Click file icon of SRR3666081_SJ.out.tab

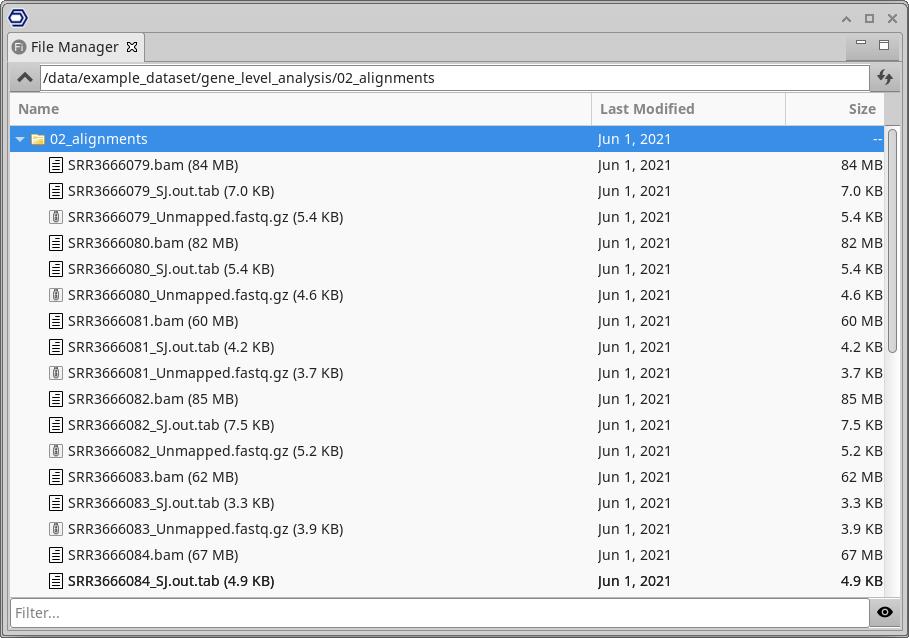pos(56,347)
